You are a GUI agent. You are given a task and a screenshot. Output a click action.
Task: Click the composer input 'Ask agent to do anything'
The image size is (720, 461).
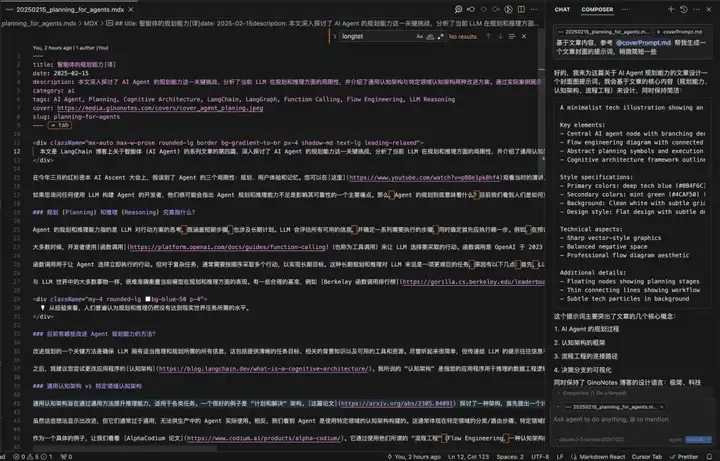pos(633,420)
